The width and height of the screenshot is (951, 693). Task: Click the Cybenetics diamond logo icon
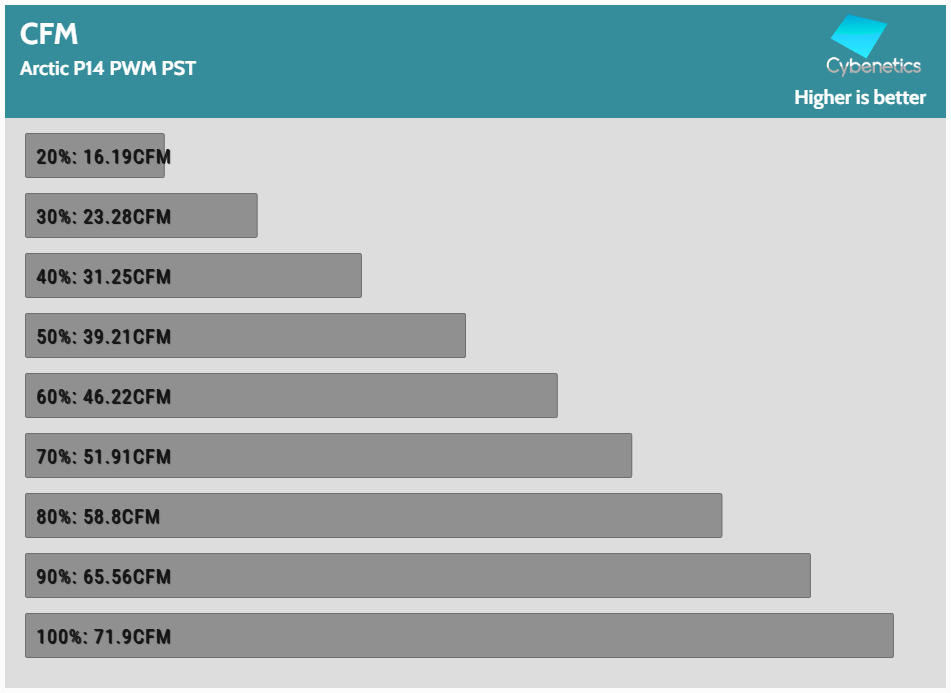859,35
